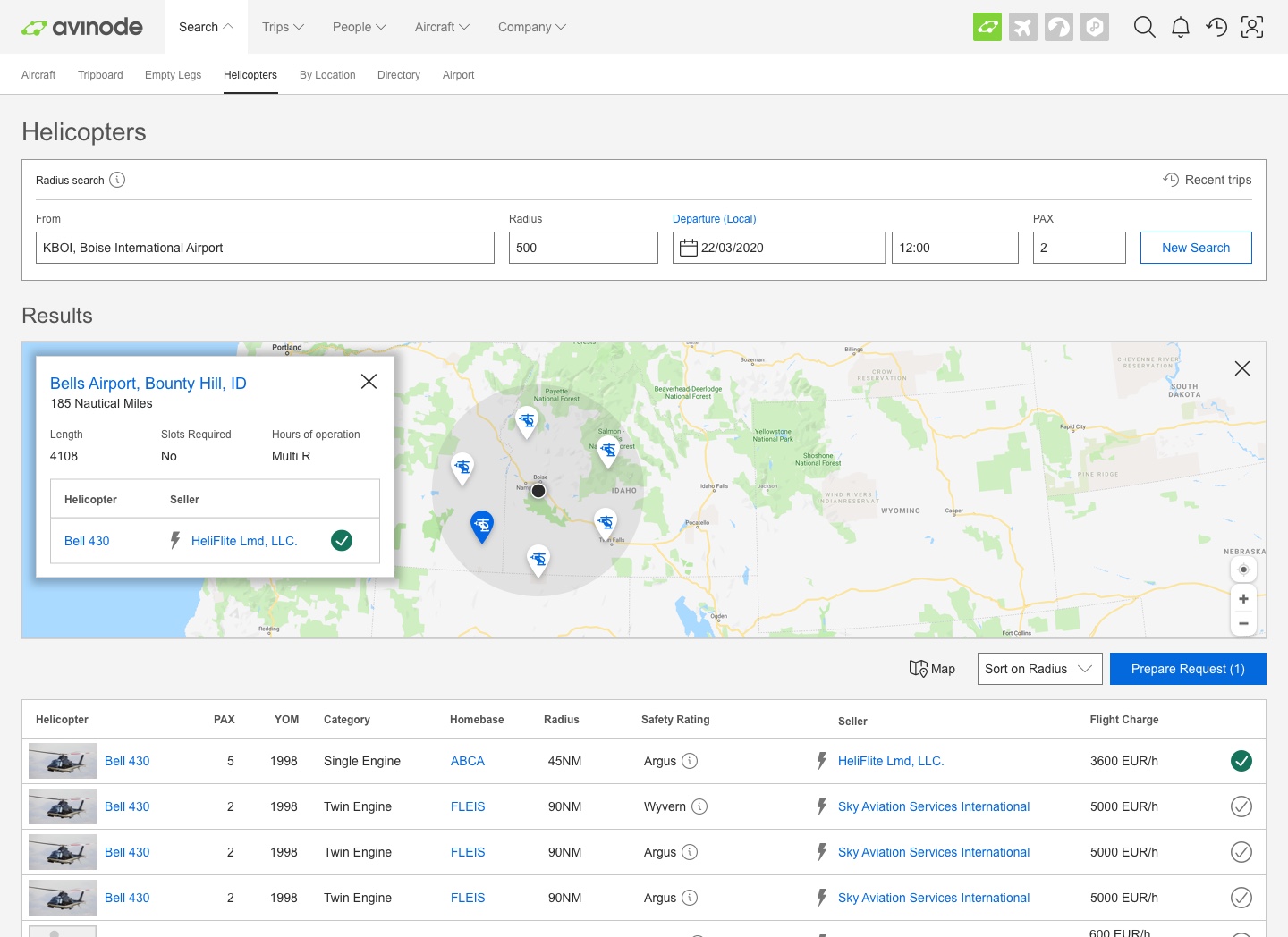Screen dimensions: 1288x937
Task: Click the green Avinode app icon
Action: point(987,27)
